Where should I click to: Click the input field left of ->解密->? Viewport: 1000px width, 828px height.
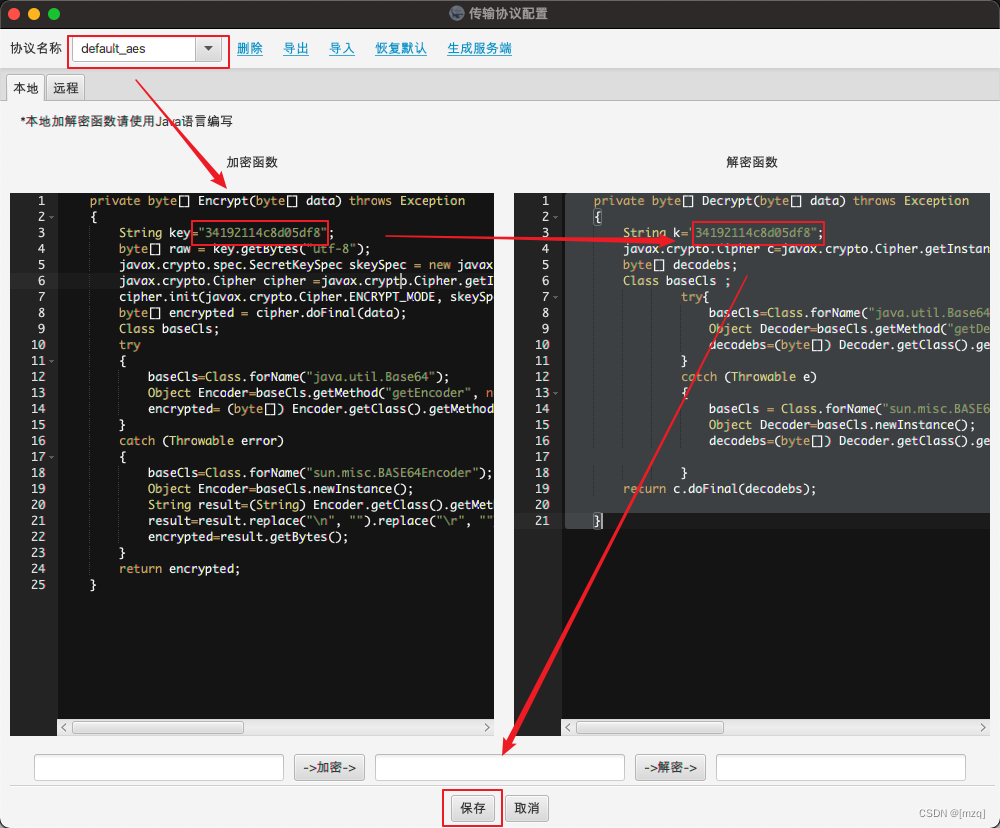tap(500, 767)
